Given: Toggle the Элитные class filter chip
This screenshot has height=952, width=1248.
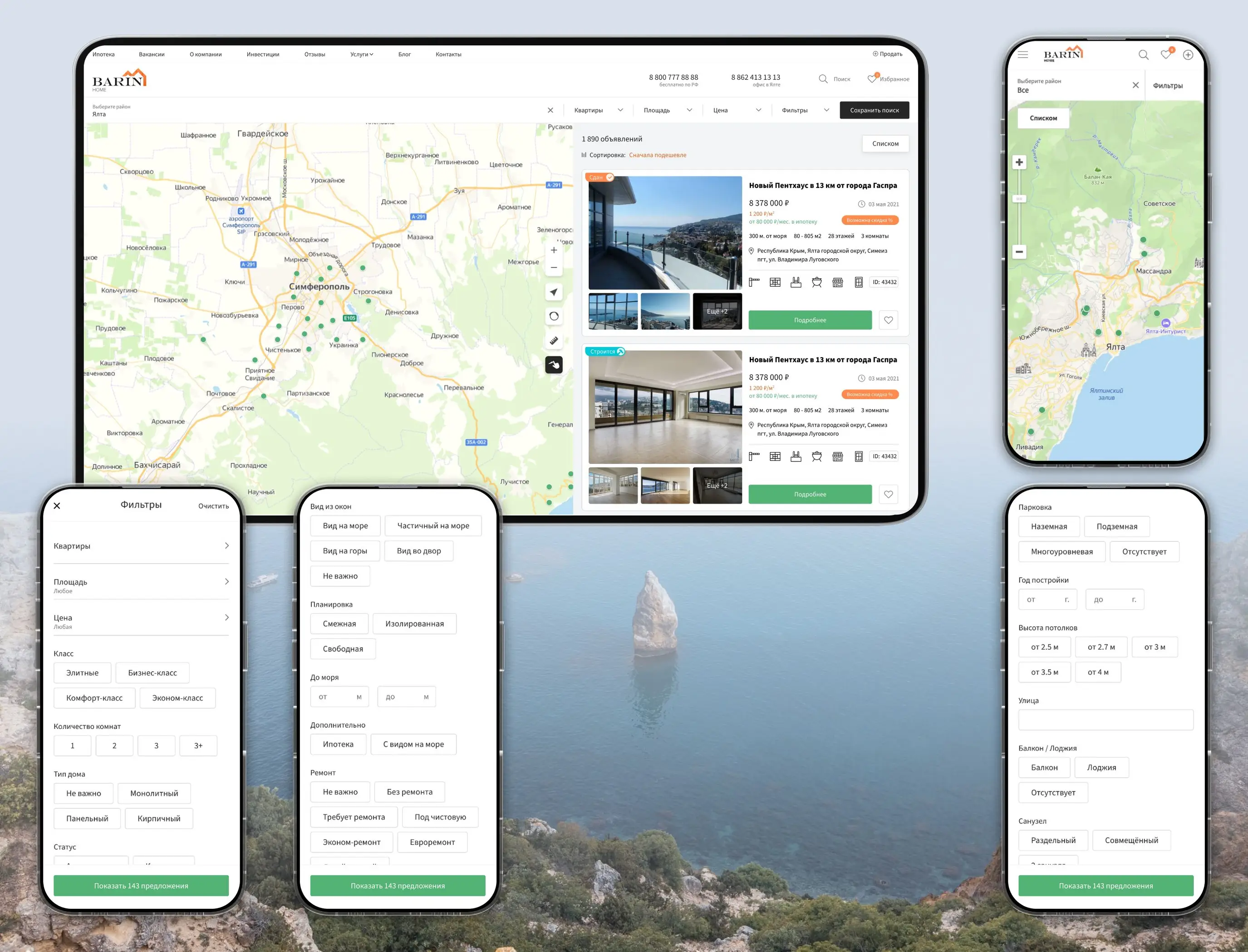Looking at the screenshot, I should 82,672.
